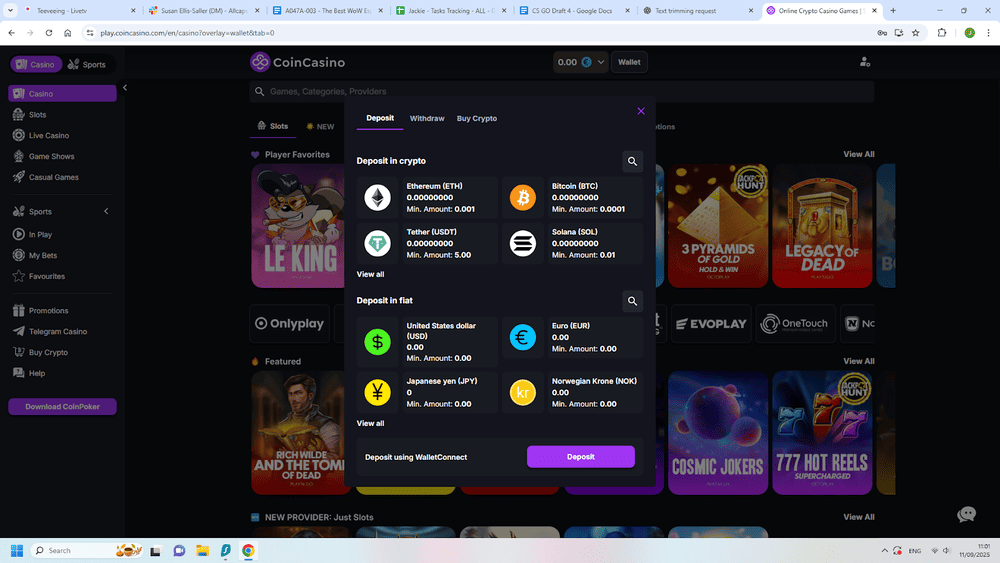
Task: Search fiat currencies with magnifier icon
Action: point(632,301)
